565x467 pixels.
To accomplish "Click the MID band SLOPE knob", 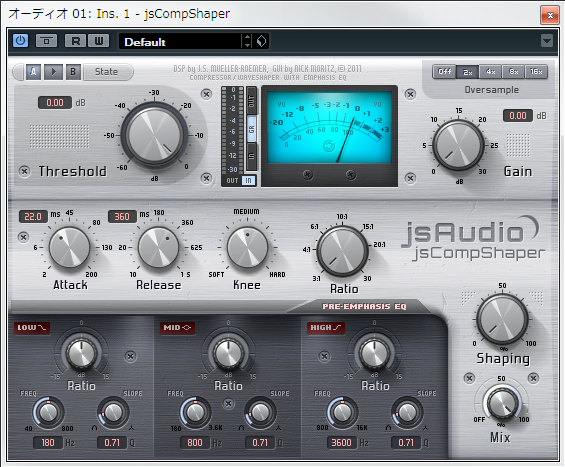I will click(260, 412).
